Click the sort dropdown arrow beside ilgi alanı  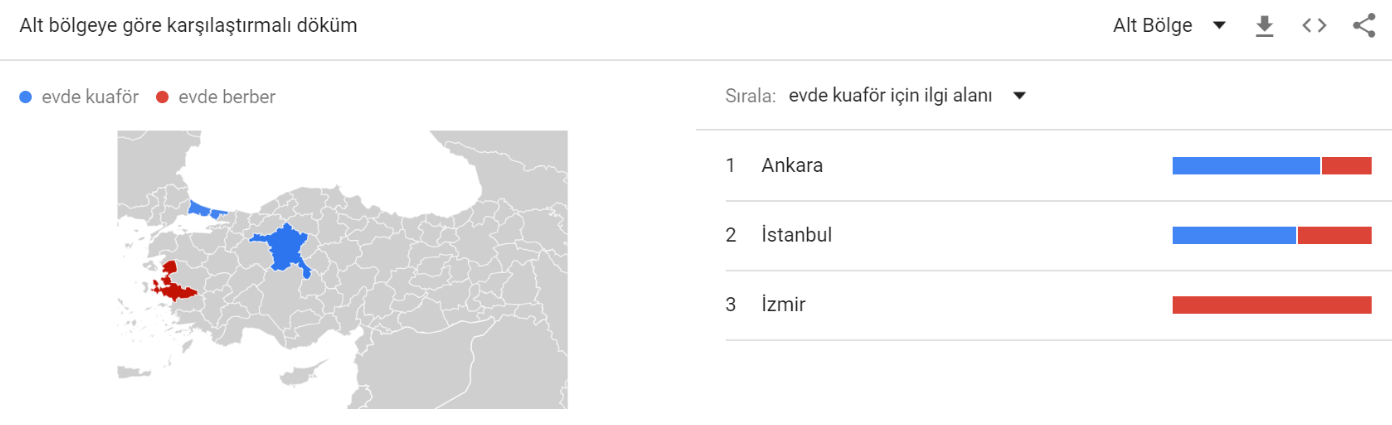[x=1019, y=96]
